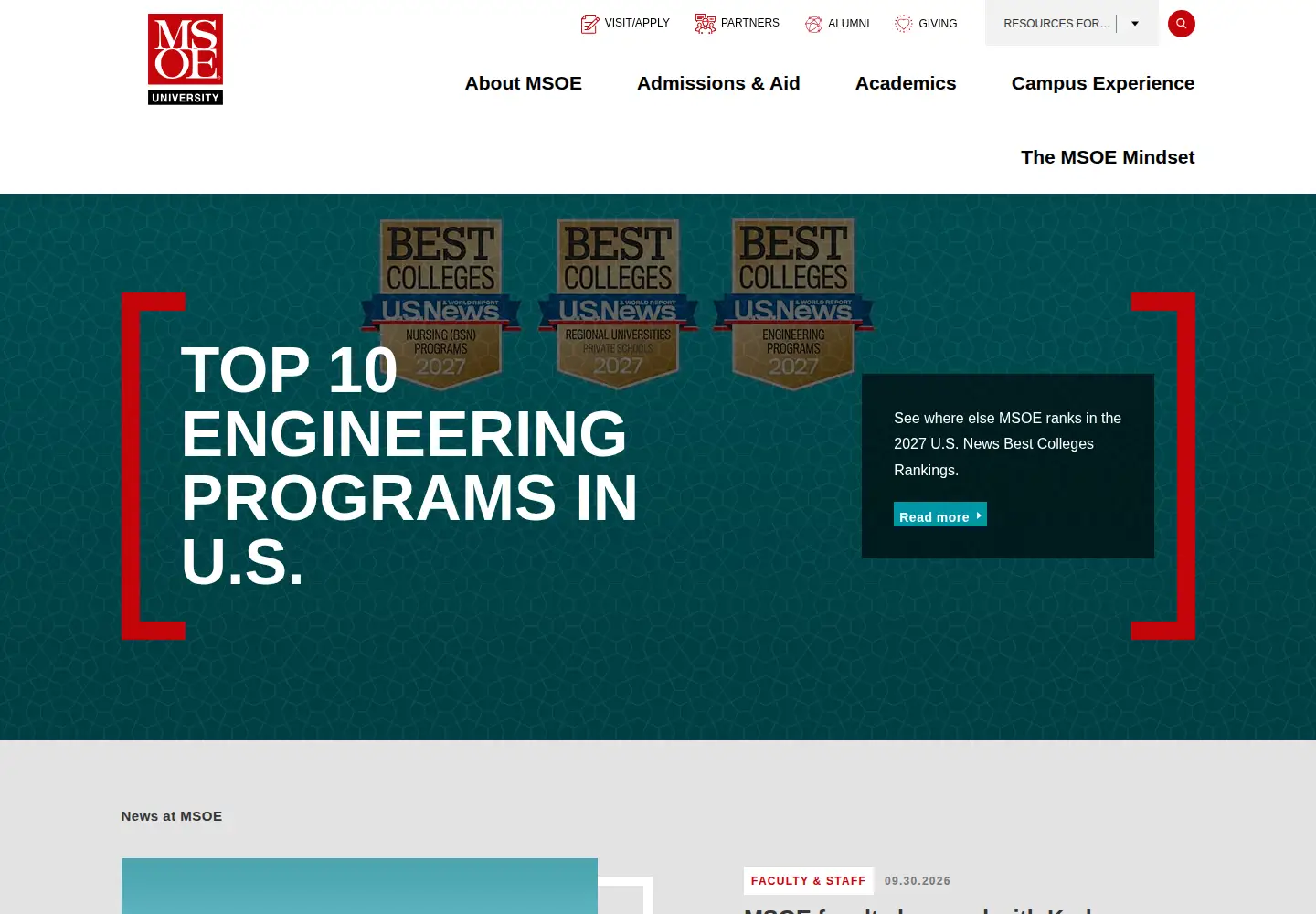Open the Campus Experience menu
The height and width of the screenshot is (914, 1316).
[1102, 83]
